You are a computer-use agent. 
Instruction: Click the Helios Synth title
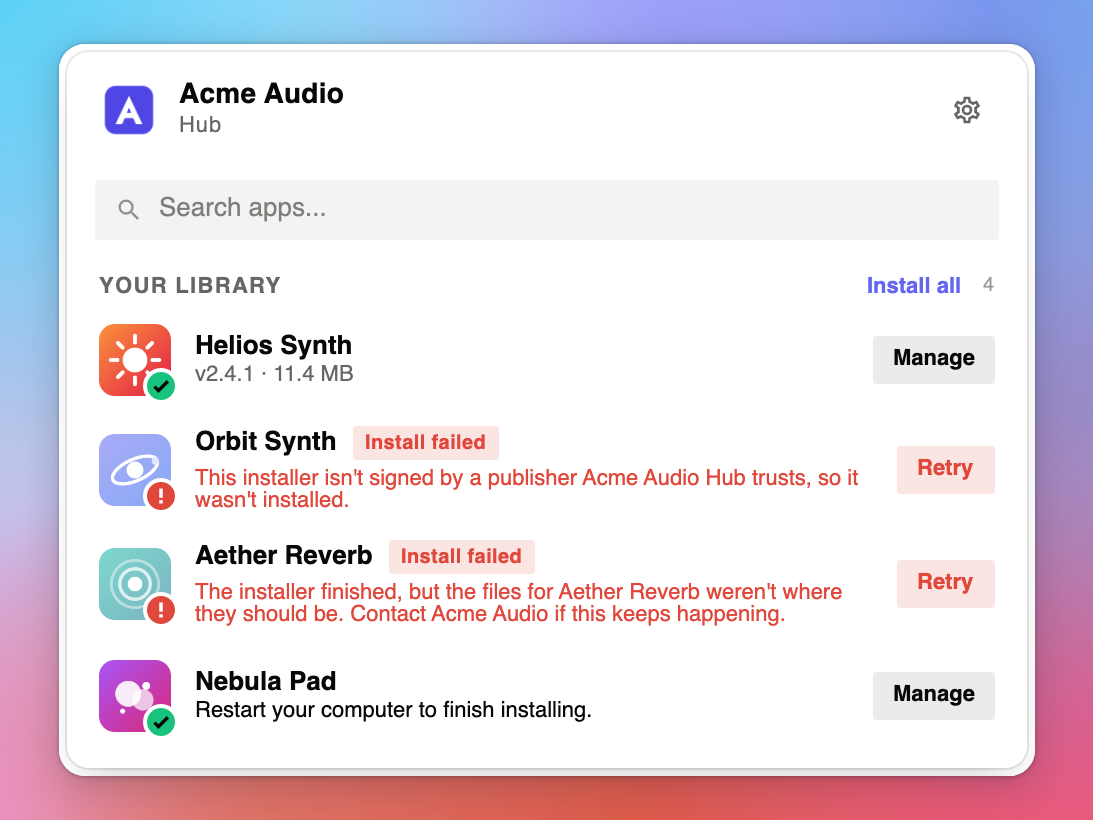(273, 345)
